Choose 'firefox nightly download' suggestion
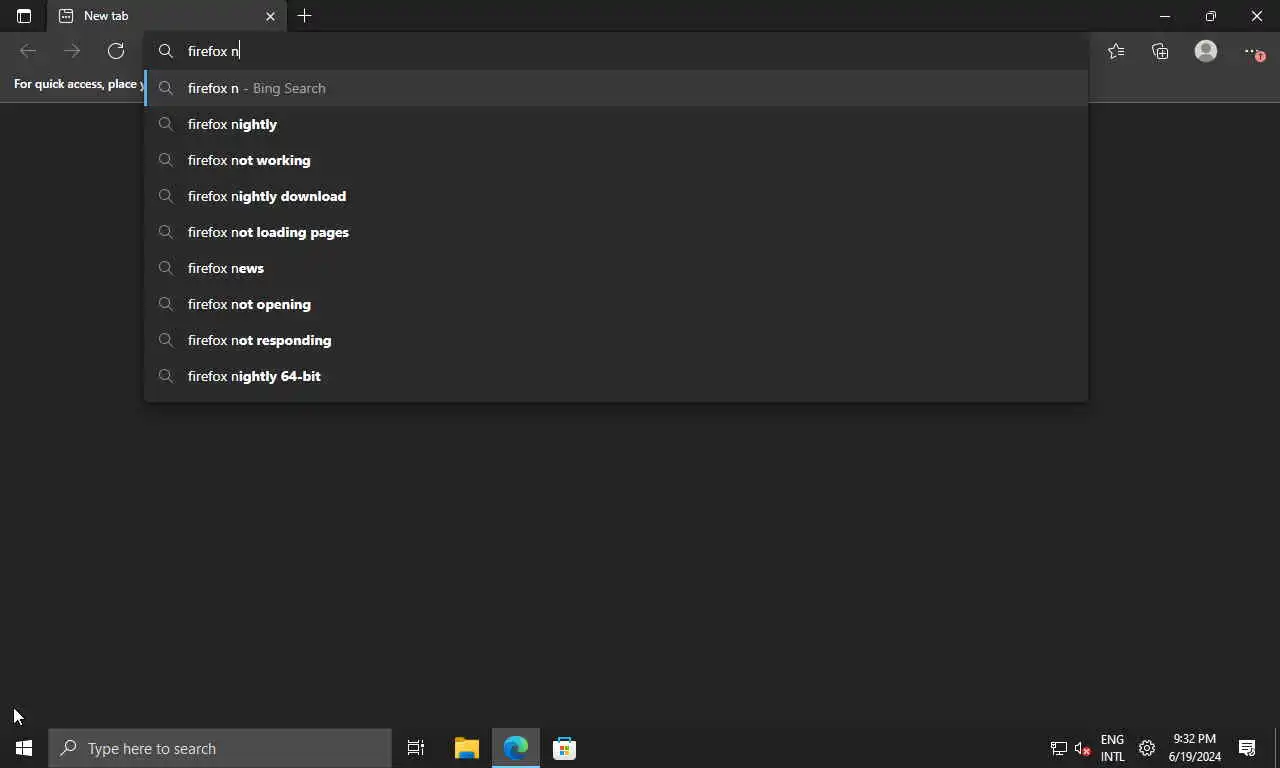Viewport: 1280px width, 768px height. [616, 196]
